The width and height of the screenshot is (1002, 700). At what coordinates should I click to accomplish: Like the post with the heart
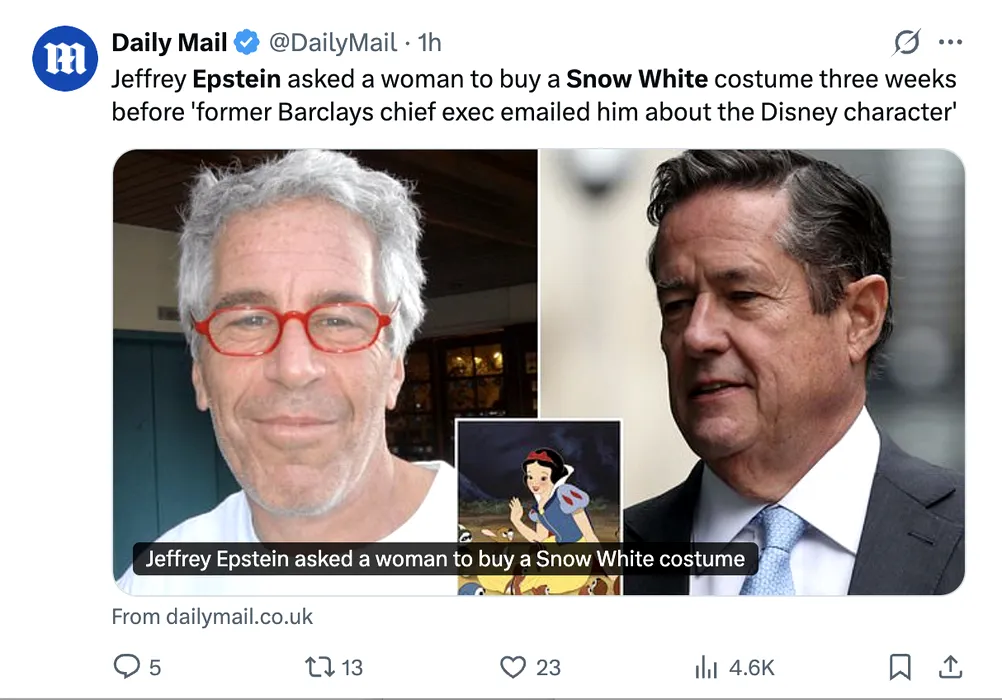(x=513, y=666)
